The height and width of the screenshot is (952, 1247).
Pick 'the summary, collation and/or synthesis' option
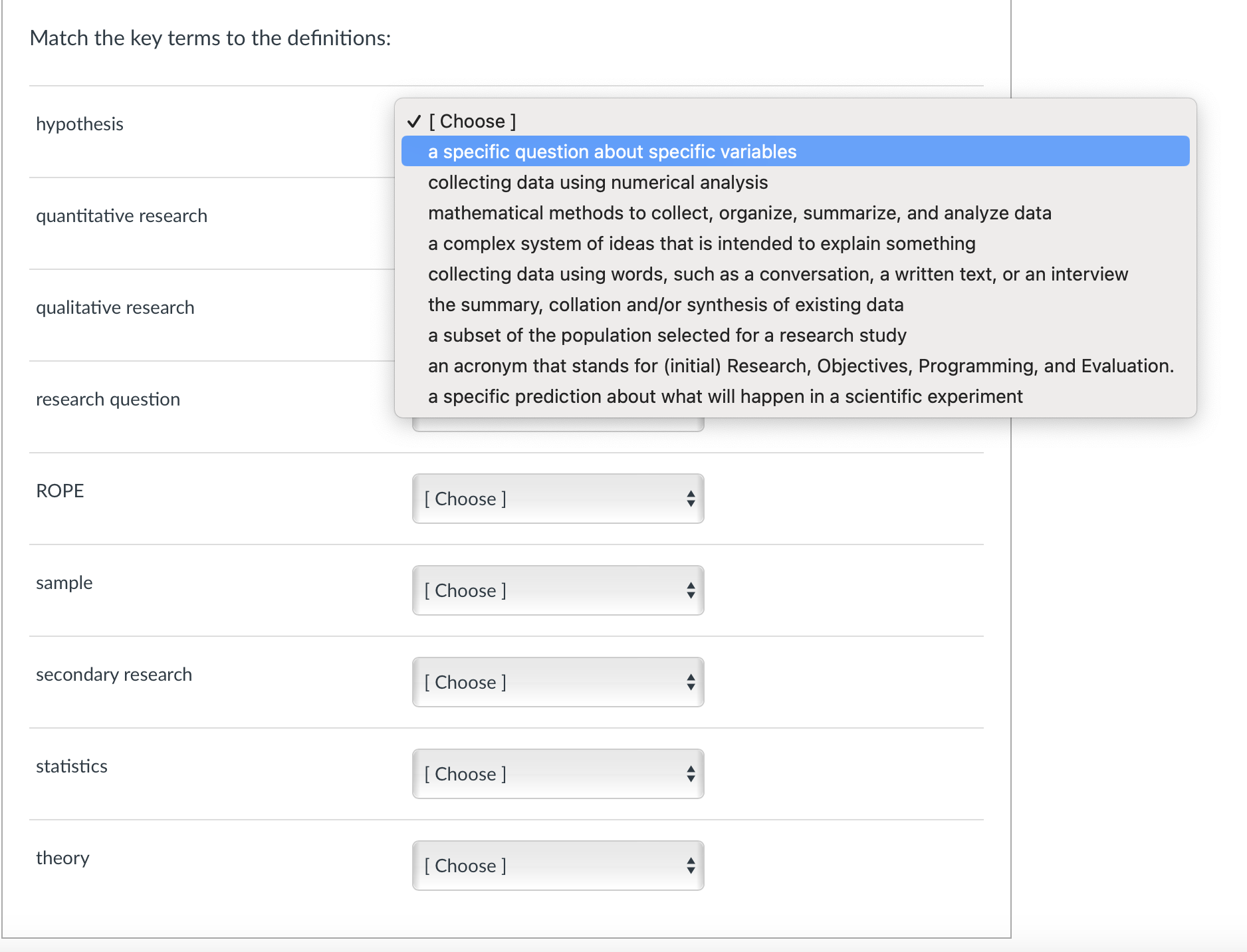pos(665,304)
